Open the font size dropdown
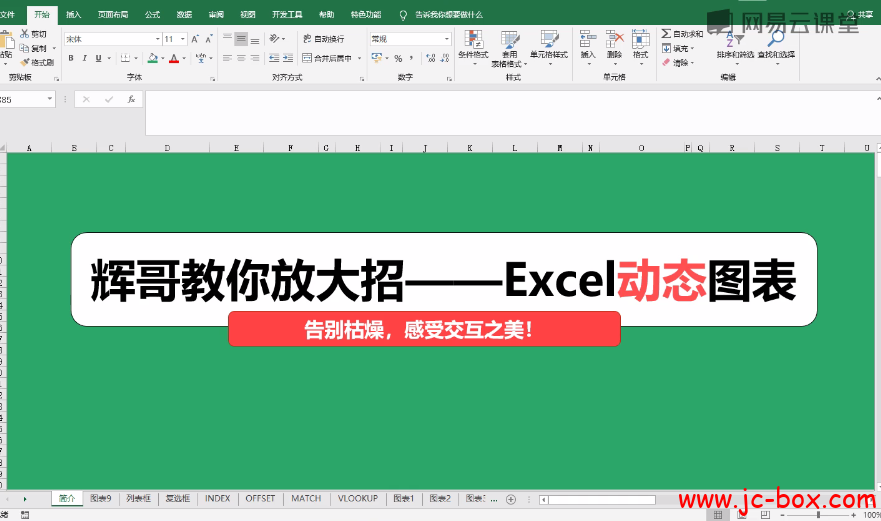The height and width of the screenshot is (521, 881). (x=183, y=39)
